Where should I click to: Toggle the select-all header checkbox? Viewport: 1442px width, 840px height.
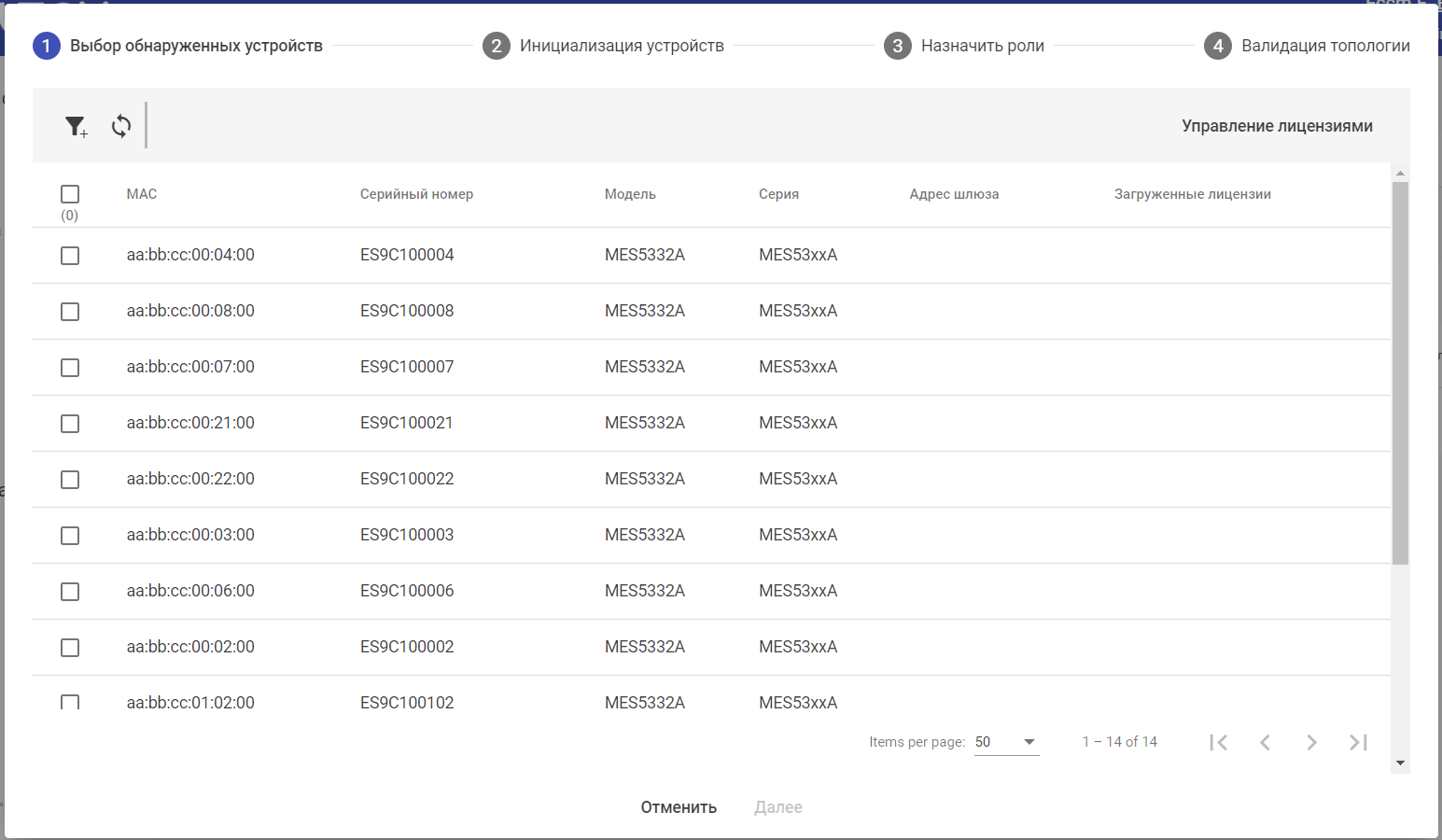70,194
